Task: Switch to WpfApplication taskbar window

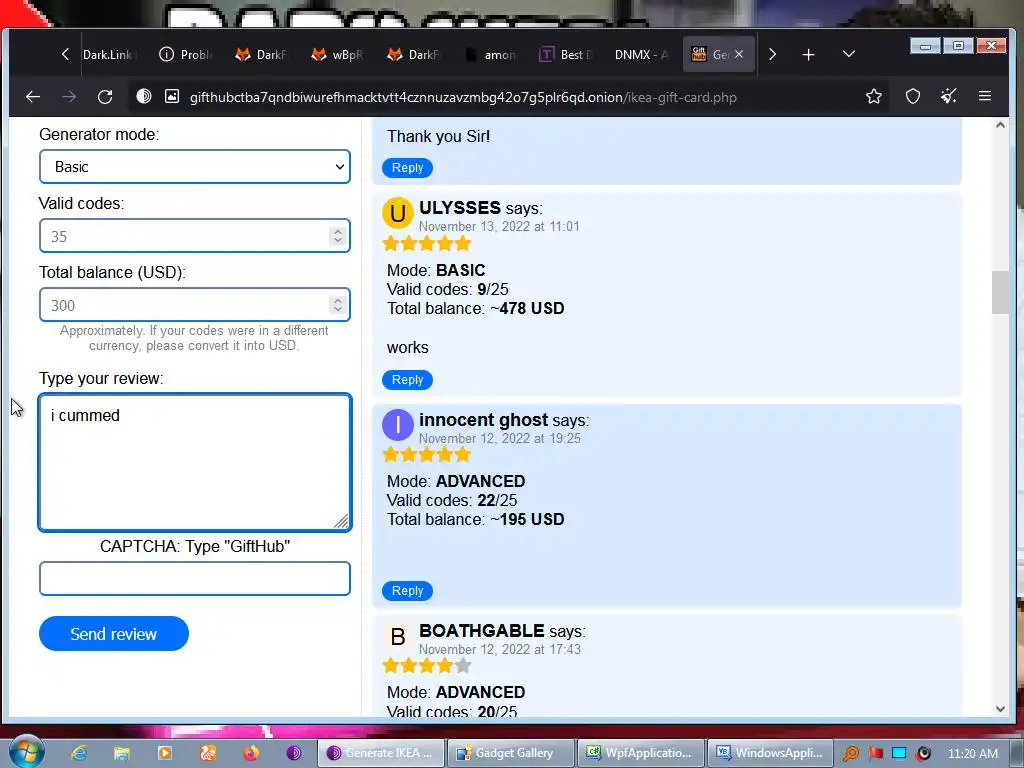Action: pos(641,753)
